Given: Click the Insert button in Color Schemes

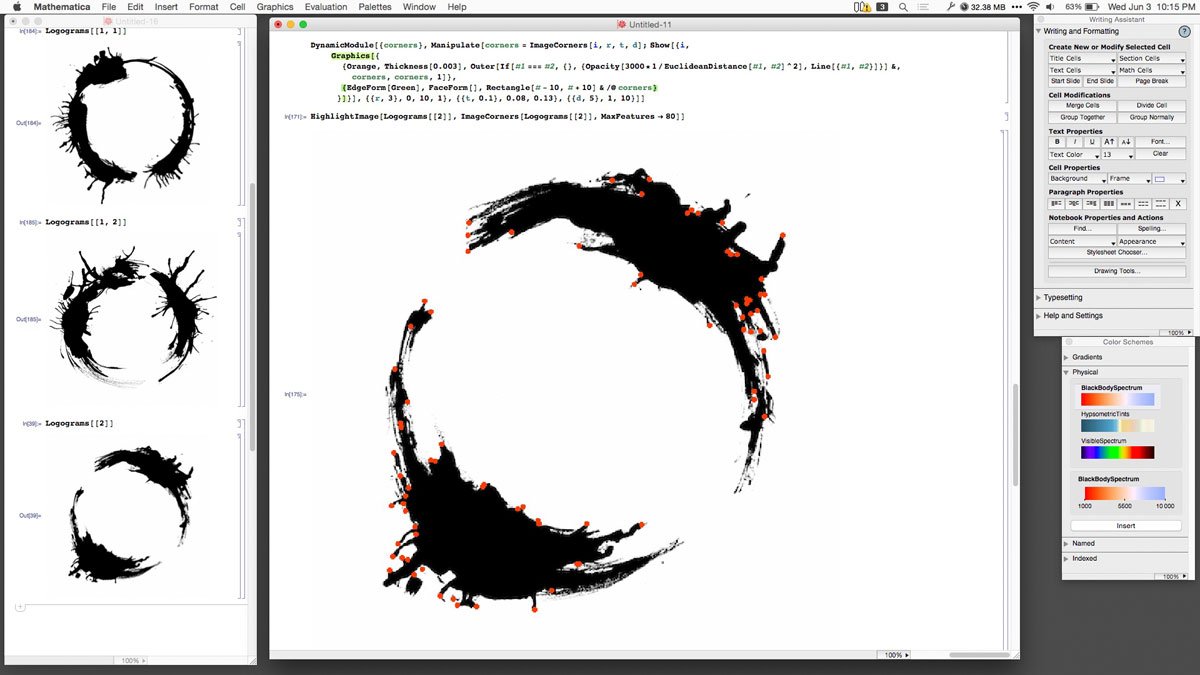Looking at the screenshot, I should pos(1125,526).
